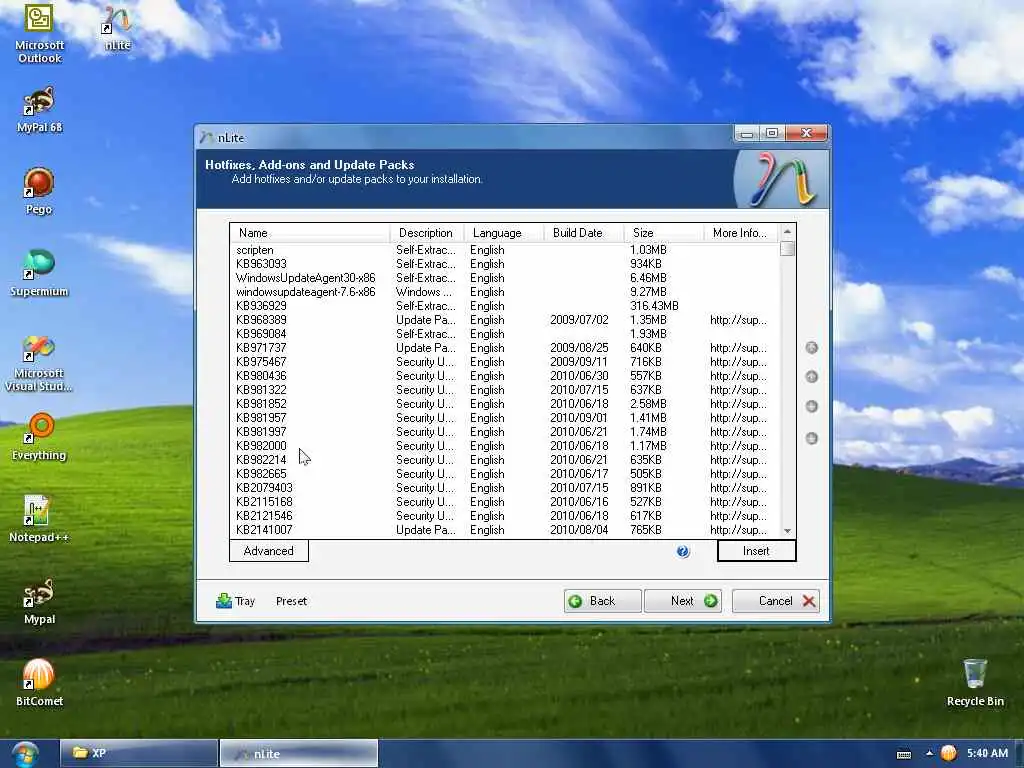Select the Microsoft Visual Studio desktop icon

coord(39,363)
